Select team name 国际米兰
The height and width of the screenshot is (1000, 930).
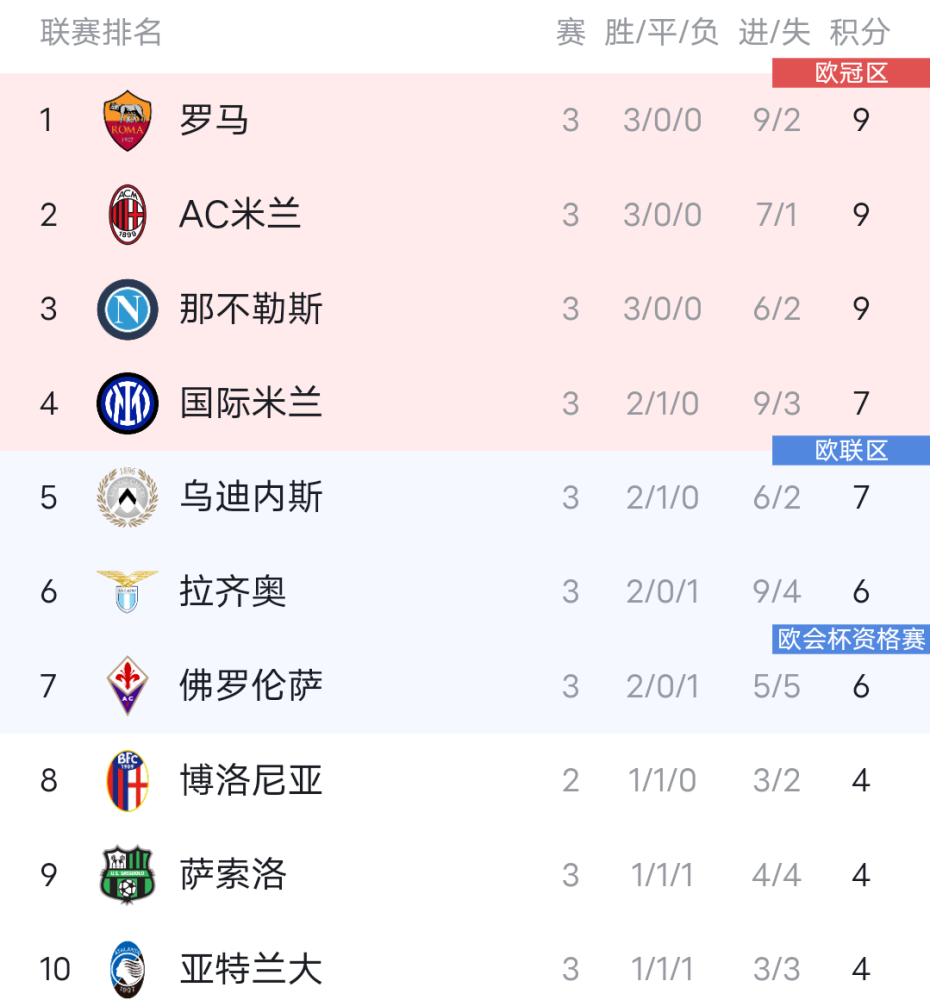251,404
